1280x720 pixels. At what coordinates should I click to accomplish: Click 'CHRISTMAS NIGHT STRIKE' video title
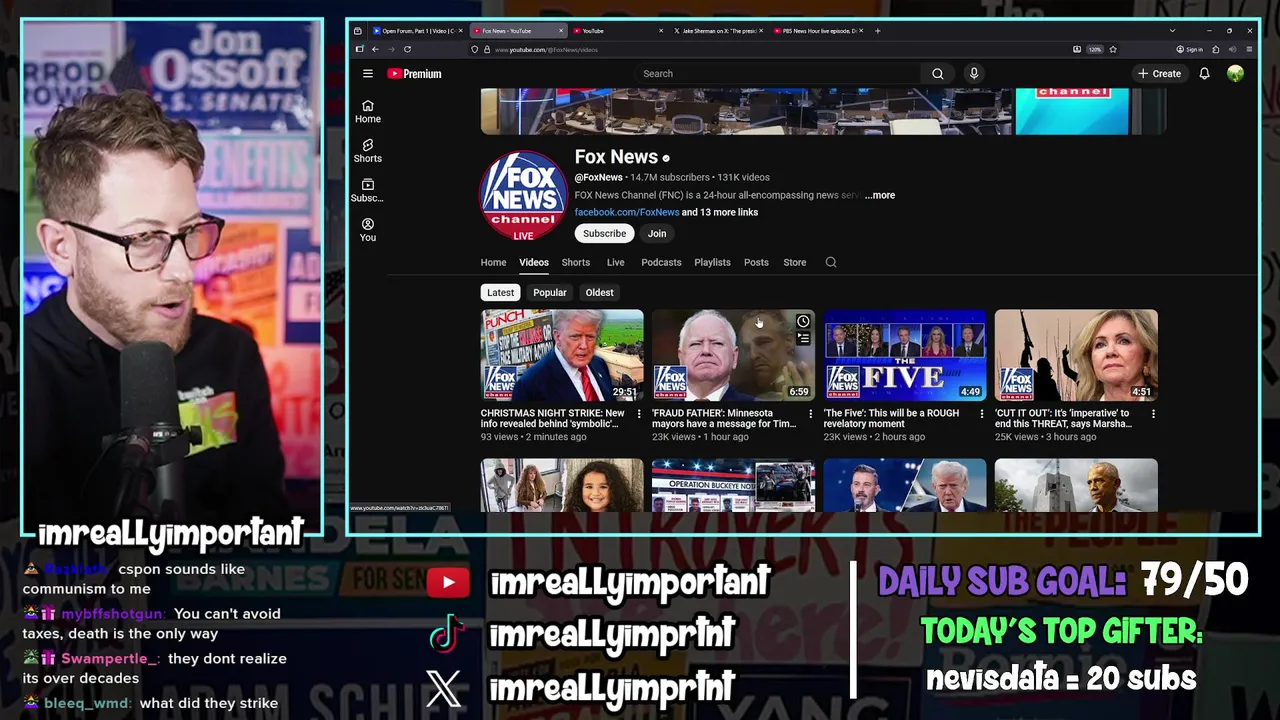pos(552,418)
